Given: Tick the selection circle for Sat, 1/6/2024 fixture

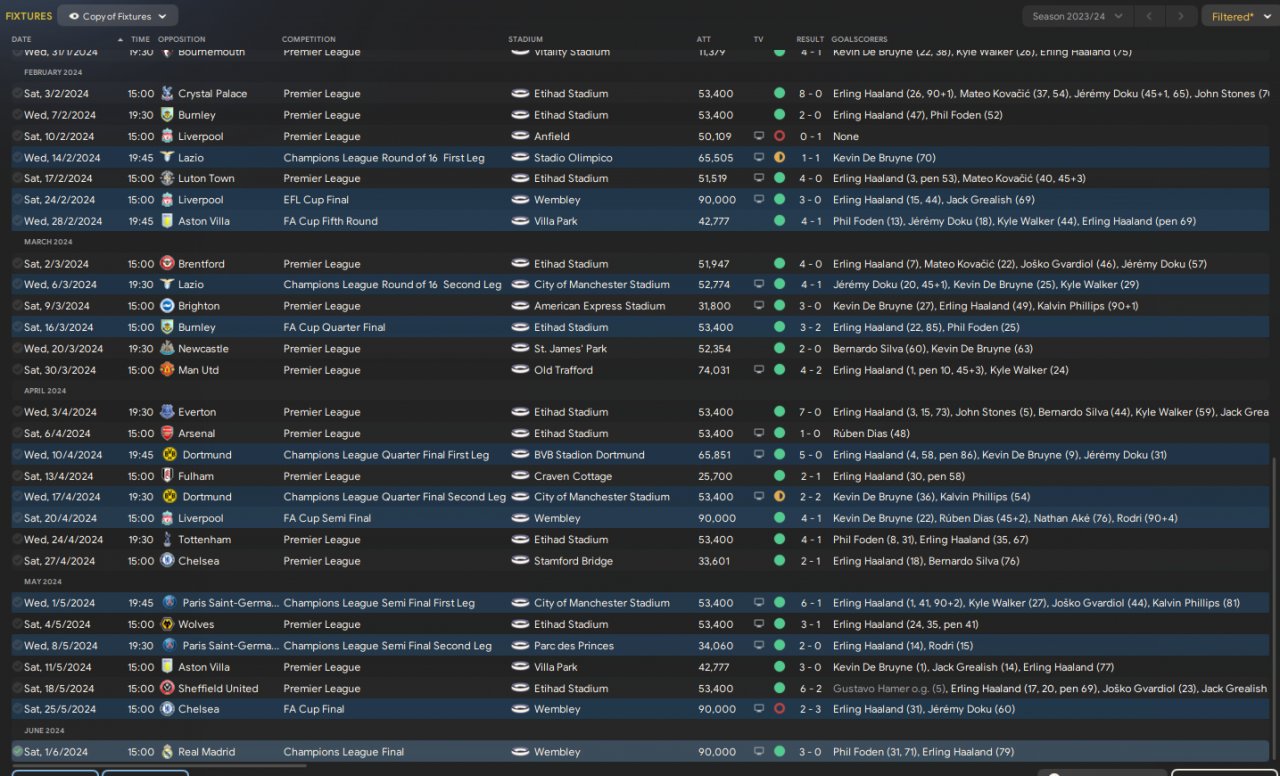Looking at the screenshot, I should [x=17, y=752].
